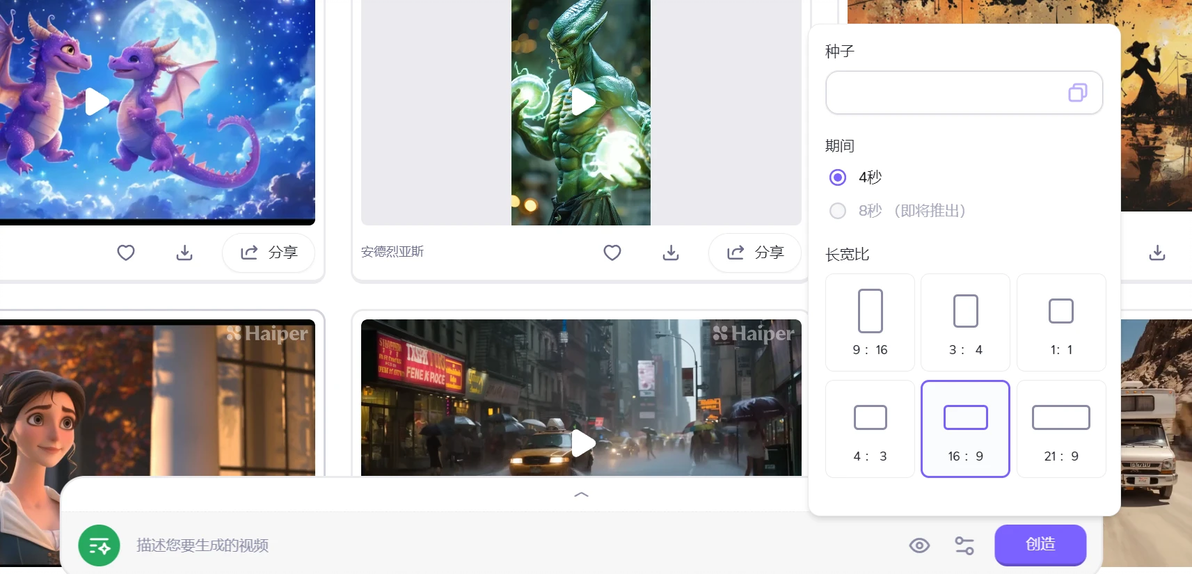Open the orange silhouette artwork thumbnail
The width and height of the screenshot is (1192, 574).
(x=1156, y=106)
